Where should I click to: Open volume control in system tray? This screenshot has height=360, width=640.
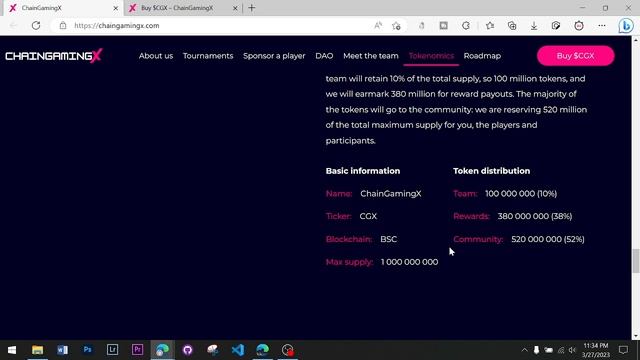pos(572,350)
